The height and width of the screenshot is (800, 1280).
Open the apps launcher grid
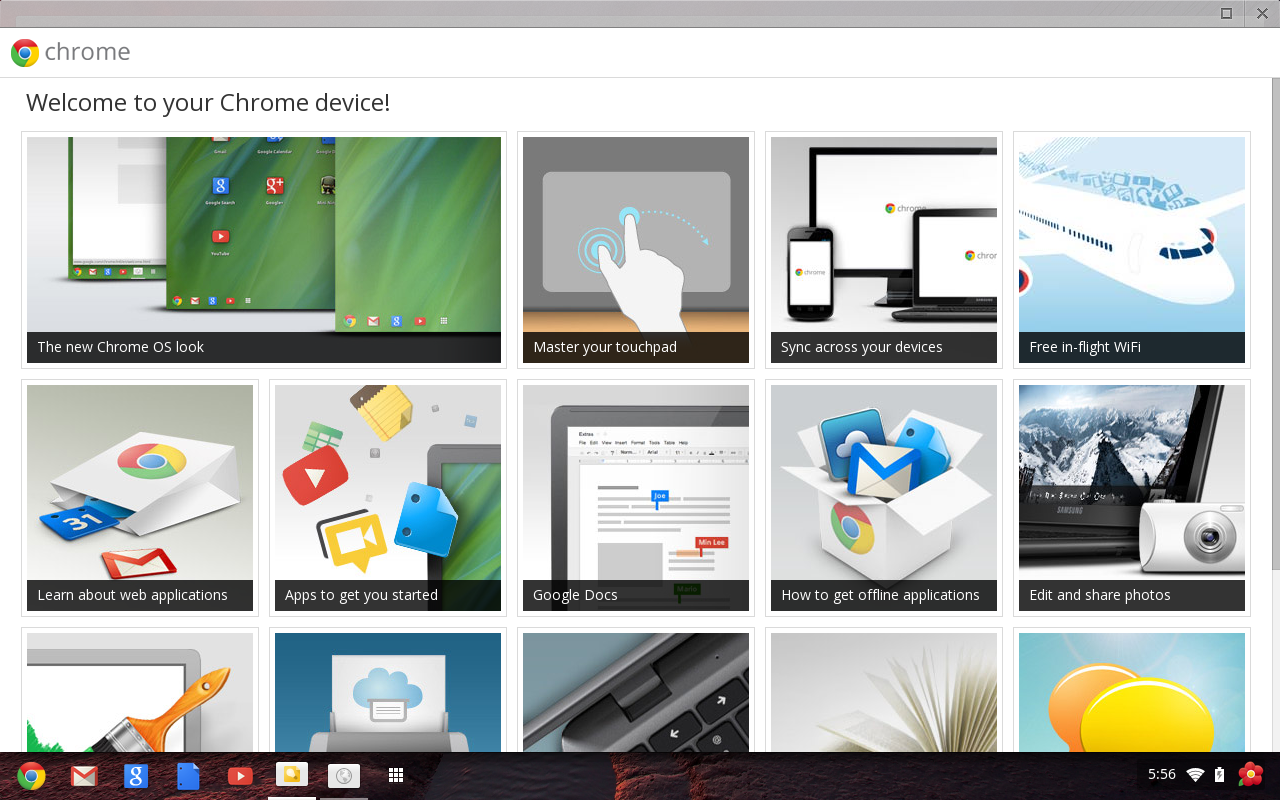click(x=396, y=775)
